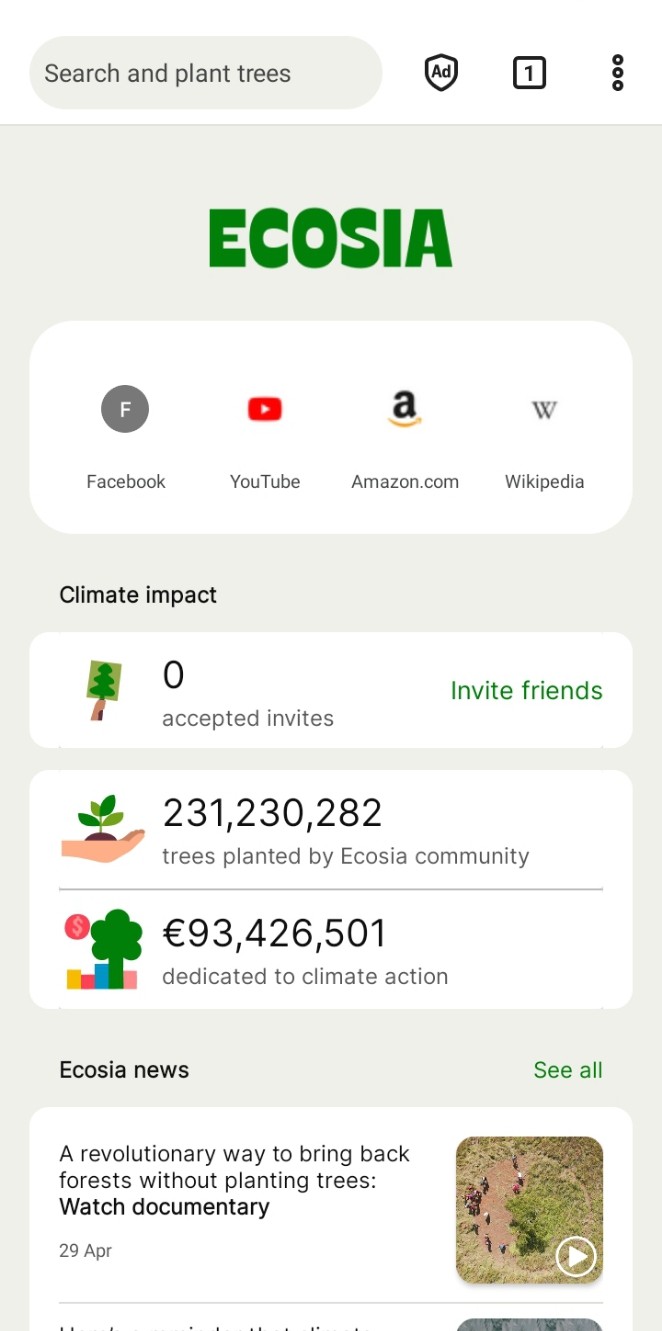Open the Amazon.com shortcut icon

(x=405, y=409)
